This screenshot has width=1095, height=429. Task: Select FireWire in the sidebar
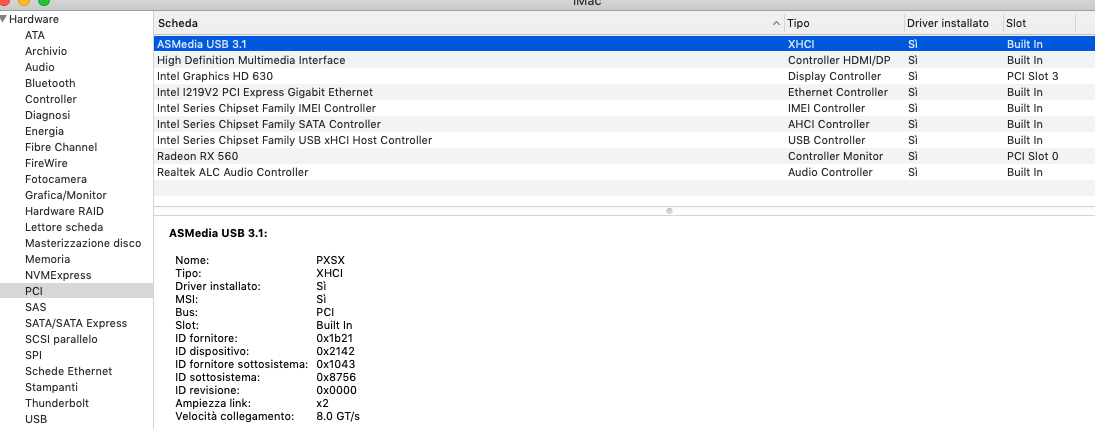point(46,163)
